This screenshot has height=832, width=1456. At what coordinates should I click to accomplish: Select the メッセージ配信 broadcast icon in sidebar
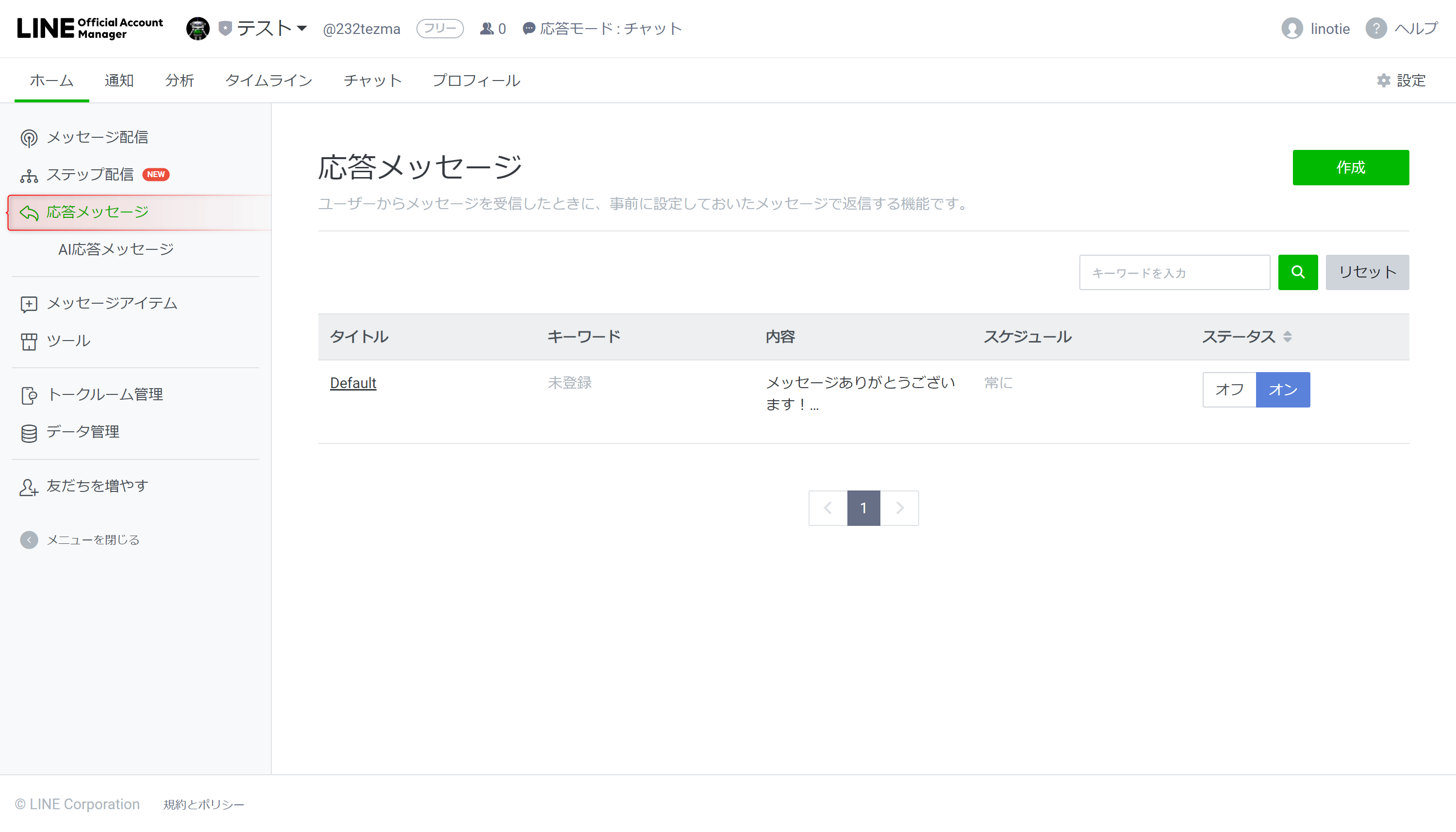[x=29, y=137]
